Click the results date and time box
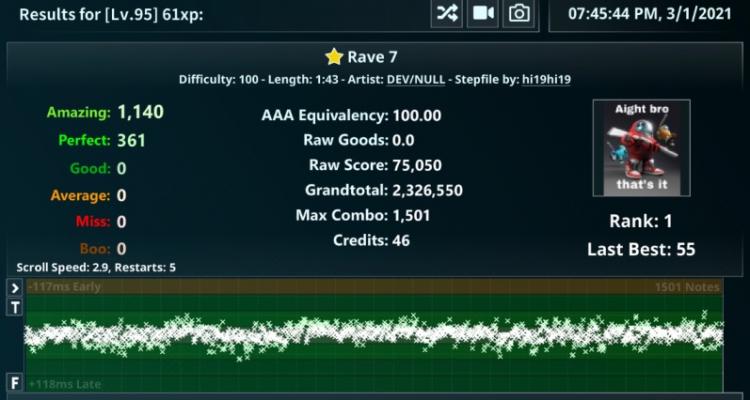This screenshot has width=750, height=400. [649, 14]
